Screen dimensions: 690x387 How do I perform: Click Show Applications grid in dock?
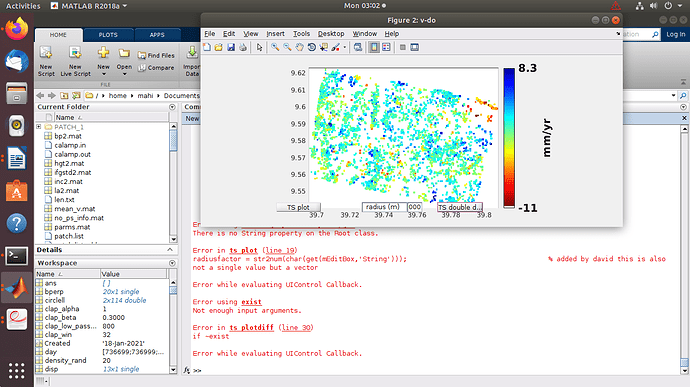click(x=17, y=371)
